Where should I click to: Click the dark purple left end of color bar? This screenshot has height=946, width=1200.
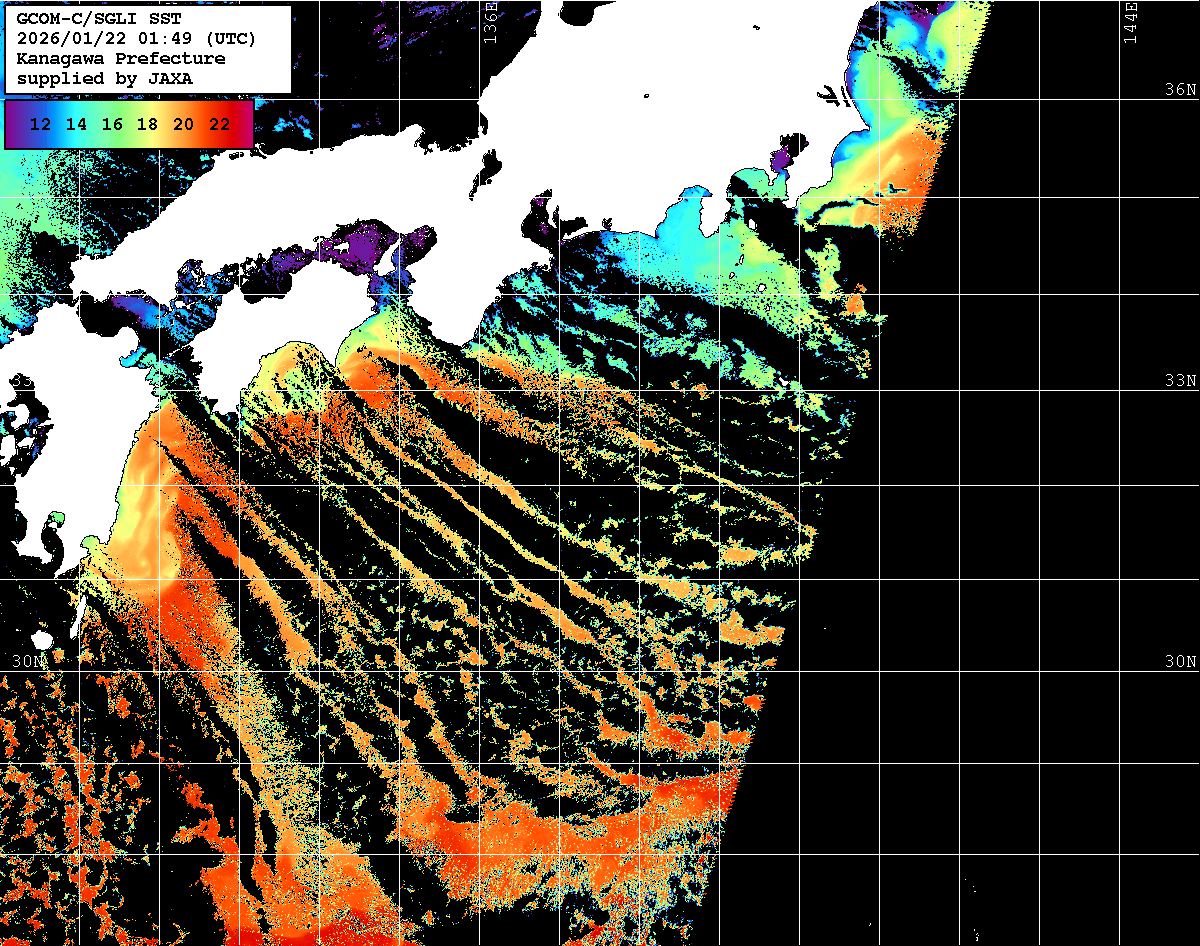[14, 125]
